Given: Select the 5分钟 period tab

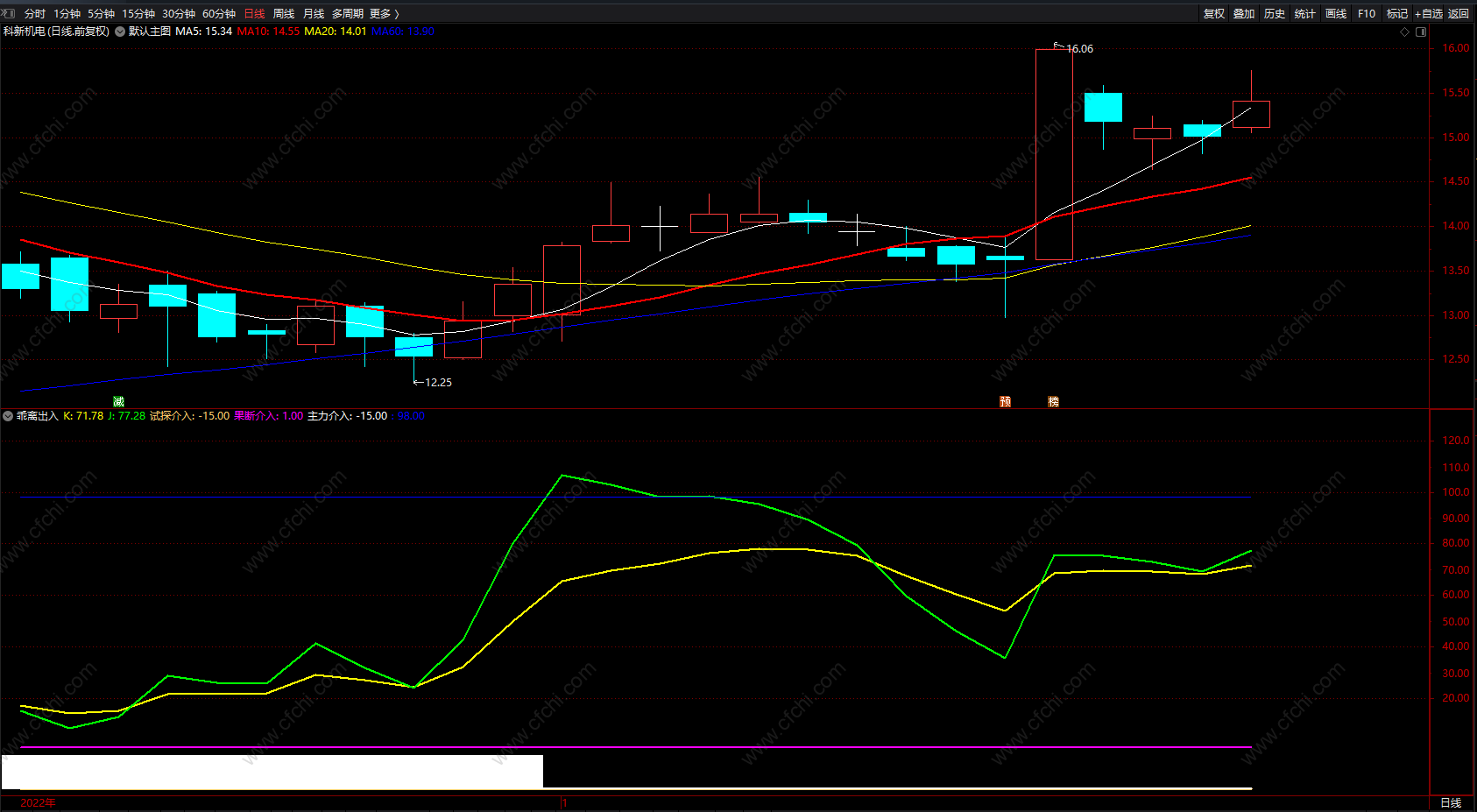Looking at the screenshot, I should click(x=101, y=14).
